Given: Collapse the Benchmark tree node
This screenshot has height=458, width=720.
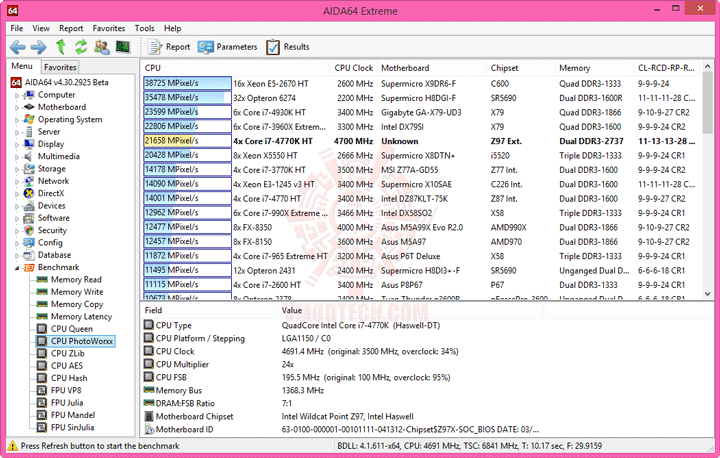Looking at the screenshot, I should [17, 268].
